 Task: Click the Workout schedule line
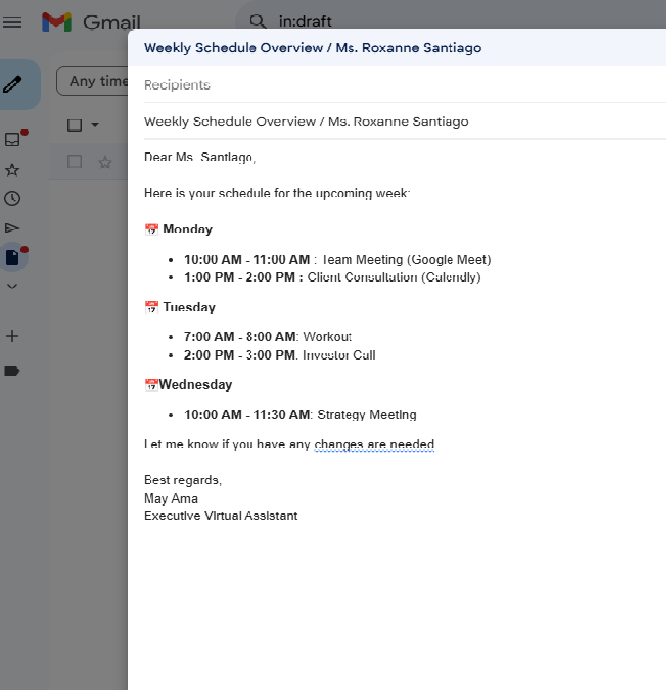coord(268,337)
